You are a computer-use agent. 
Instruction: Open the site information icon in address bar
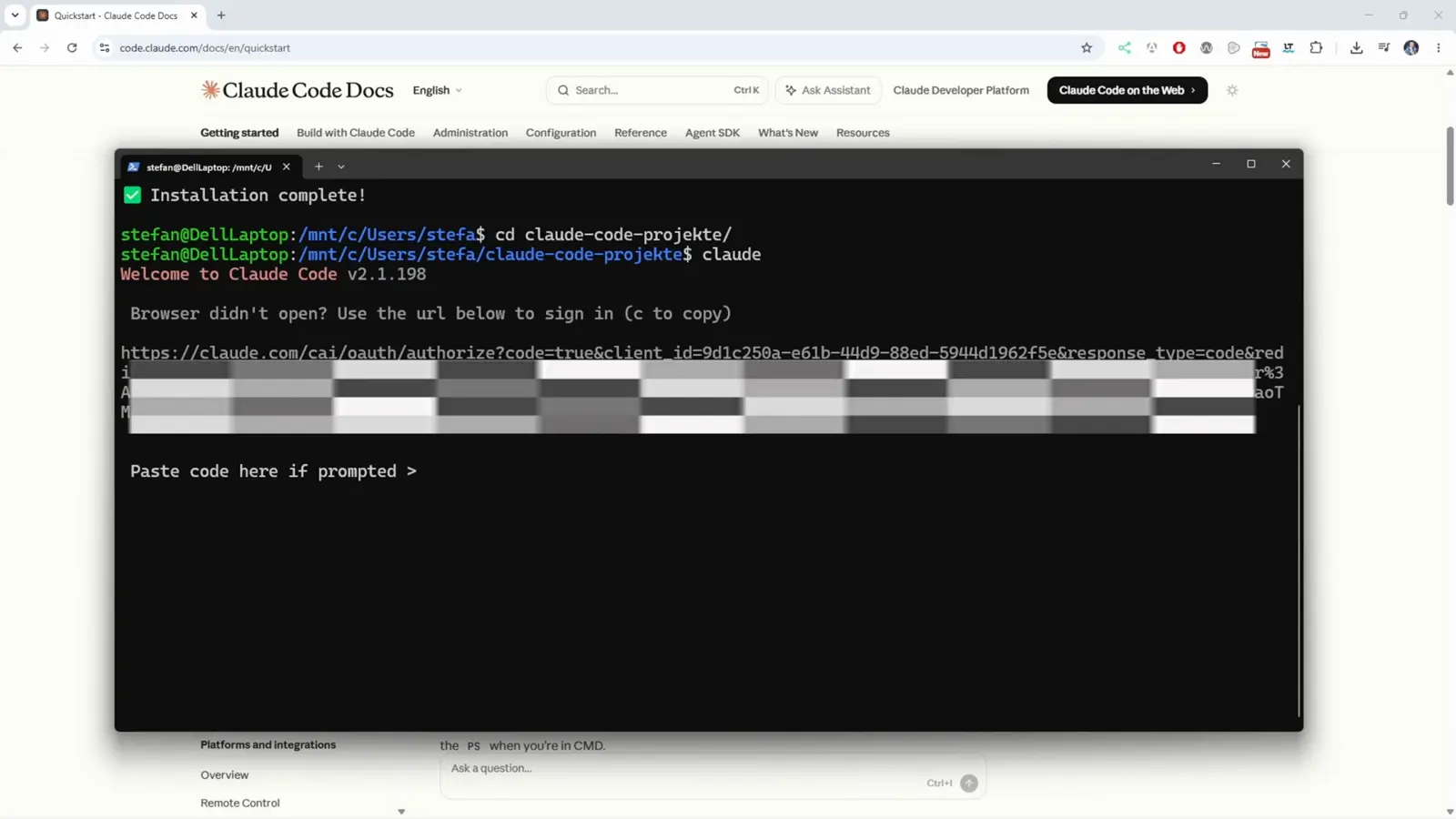coord(105,47)
